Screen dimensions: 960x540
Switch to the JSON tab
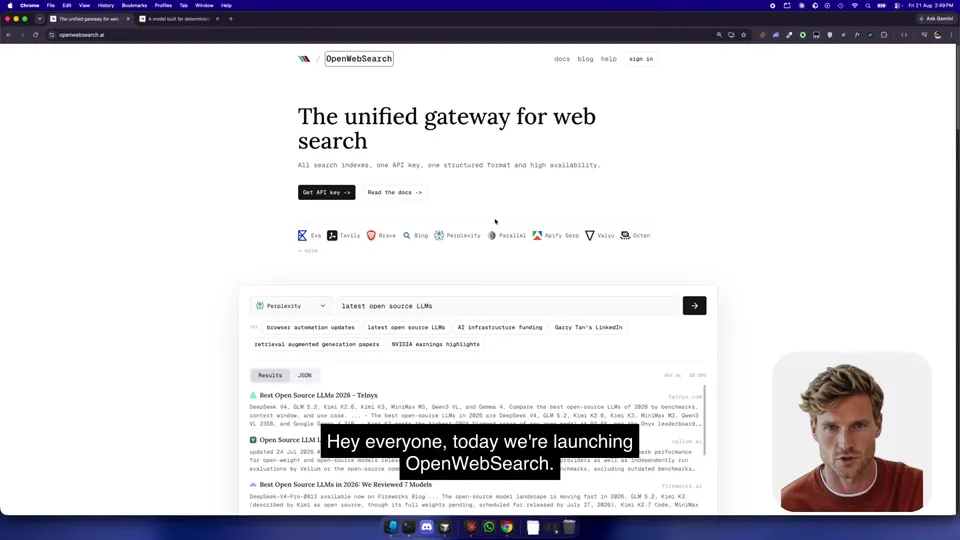coord(304,375)
